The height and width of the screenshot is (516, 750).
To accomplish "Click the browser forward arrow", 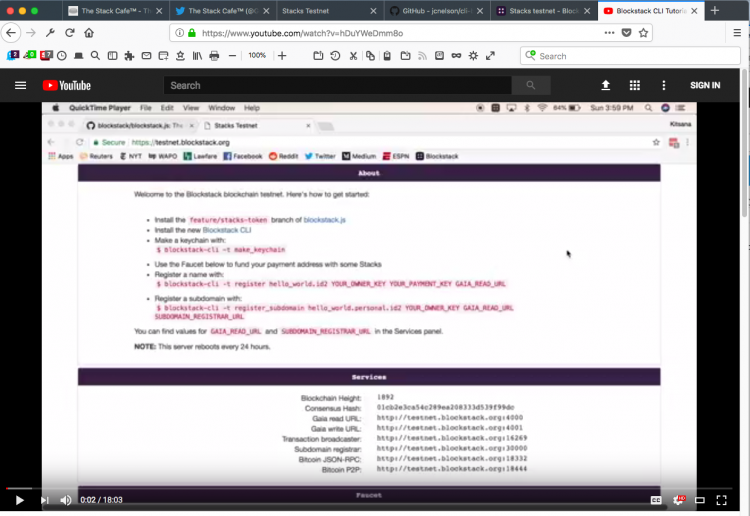I will pos(31,33).
